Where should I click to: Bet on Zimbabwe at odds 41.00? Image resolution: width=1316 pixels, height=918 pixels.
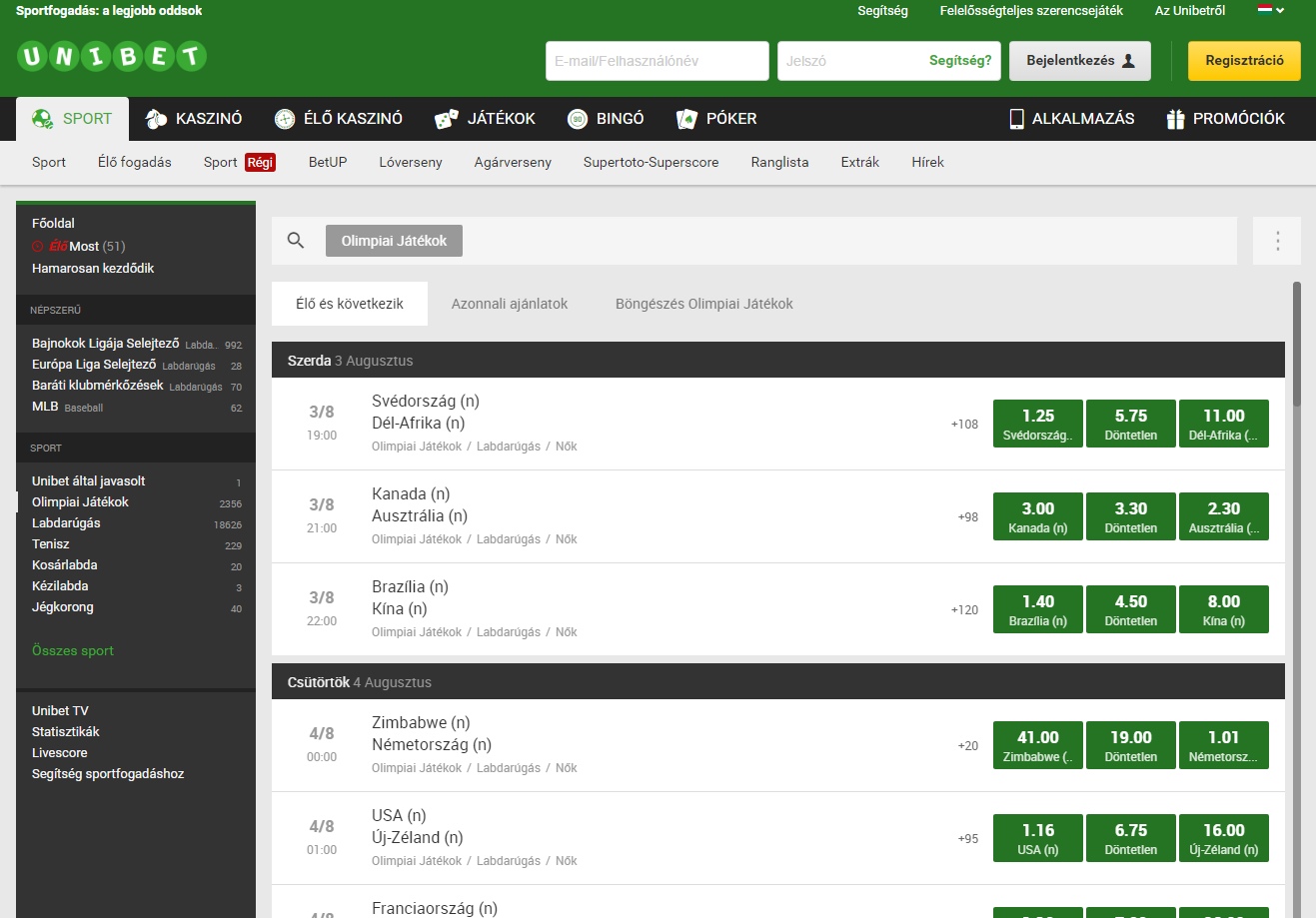click(1038, 745)
